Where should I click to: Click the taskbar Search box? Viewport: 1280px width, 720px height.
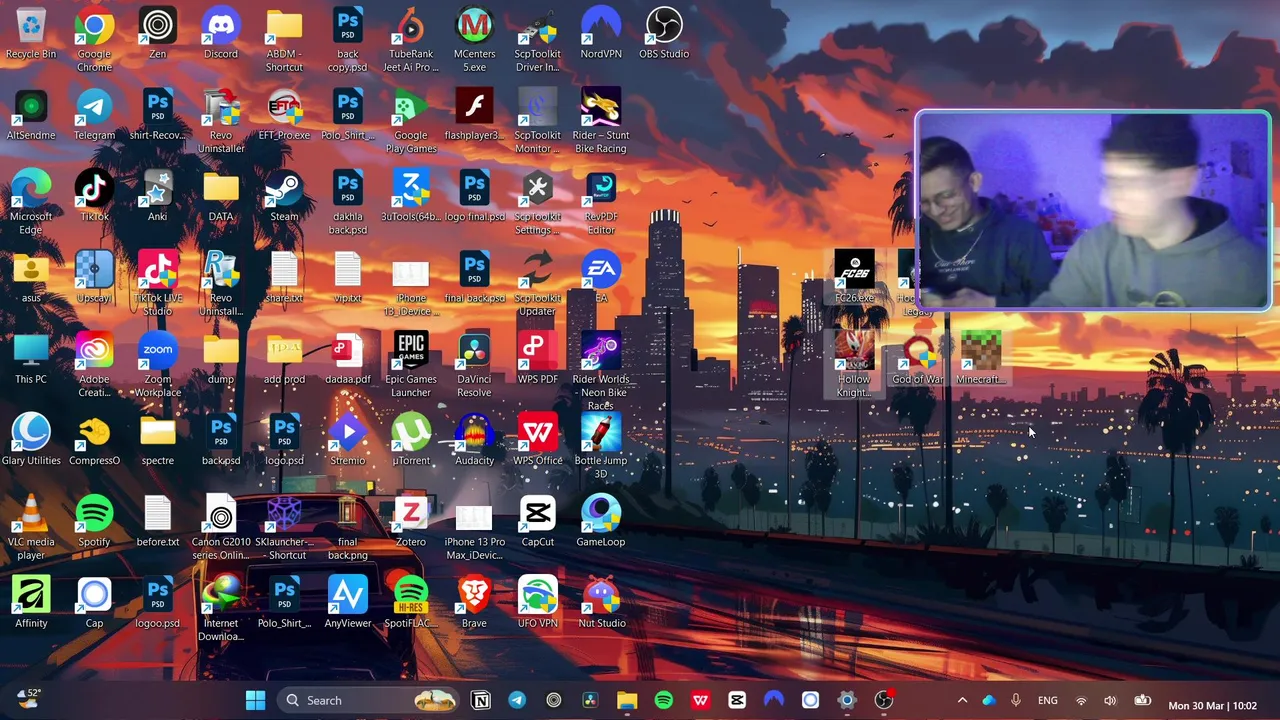[x=366, y=701]
